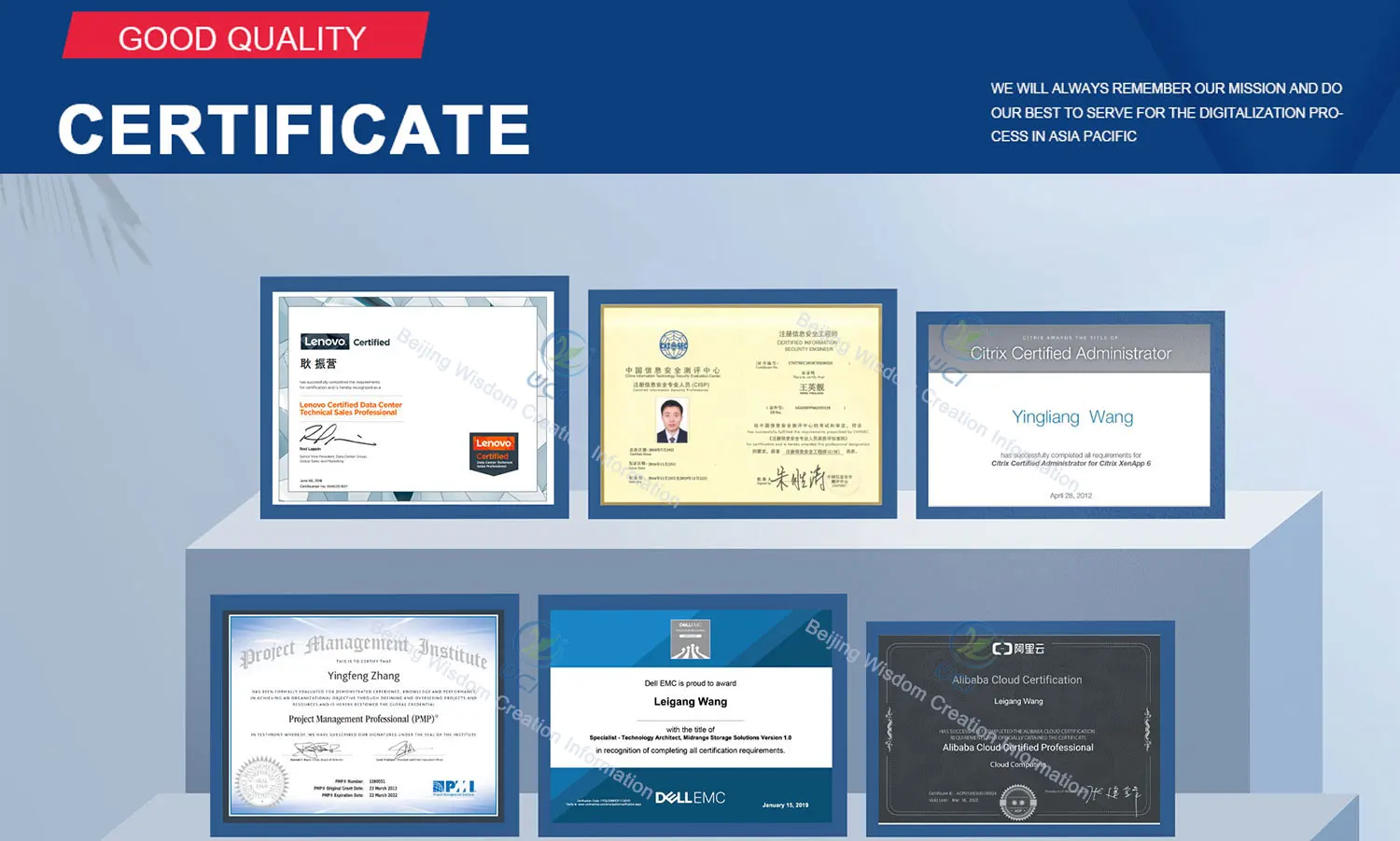Click the name 'Yingfeng Zhang'
This screenshot has height=841, width=1400.
tap(363, 675)
